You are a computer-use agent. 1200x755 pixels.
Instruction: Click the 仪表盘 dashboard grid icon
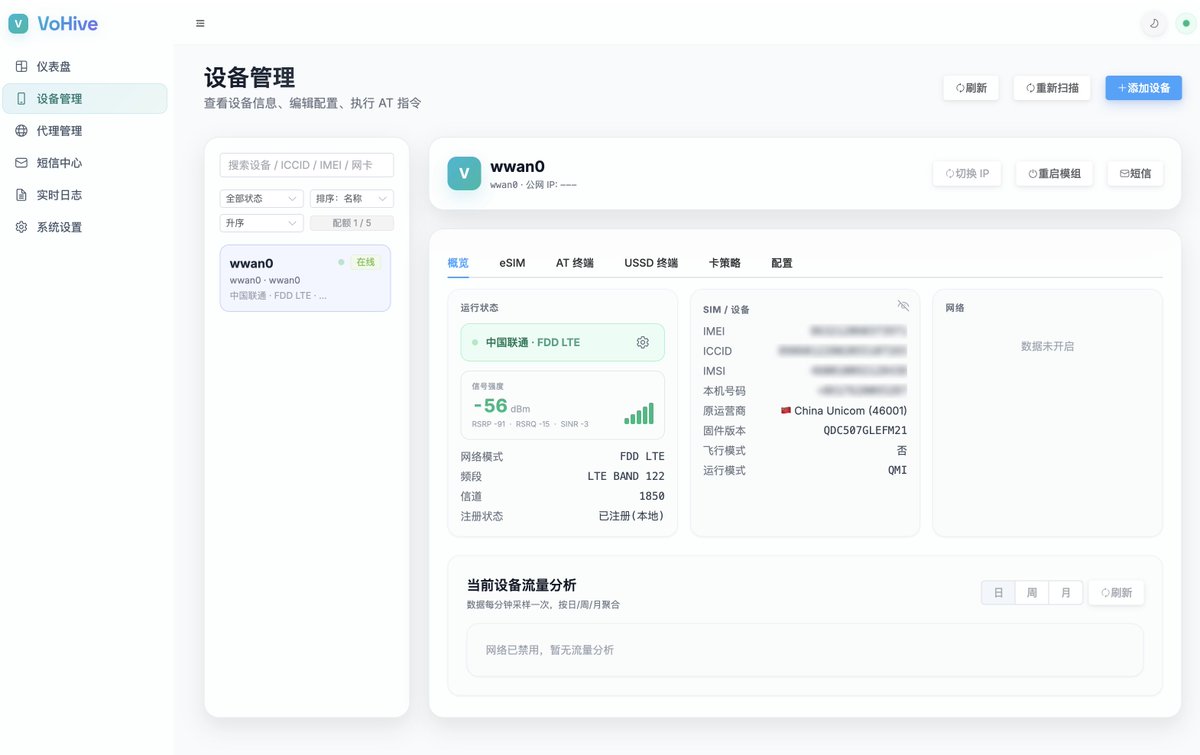(22, 66)
